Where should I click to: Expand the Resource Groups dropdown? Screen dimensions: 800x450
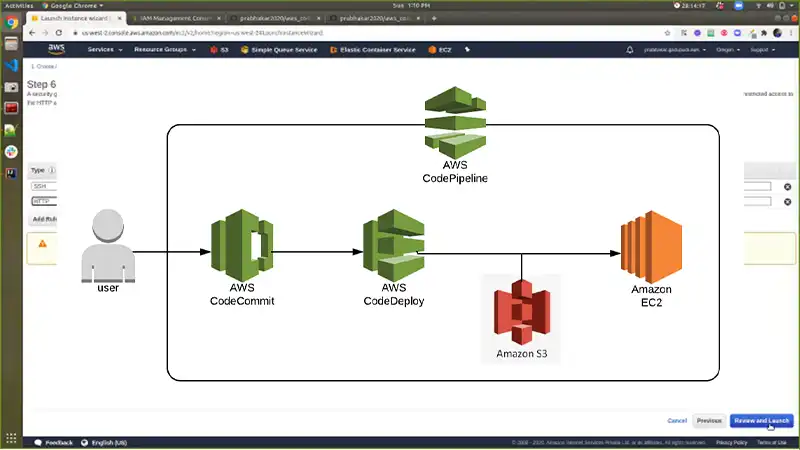(x=165, y=50)
